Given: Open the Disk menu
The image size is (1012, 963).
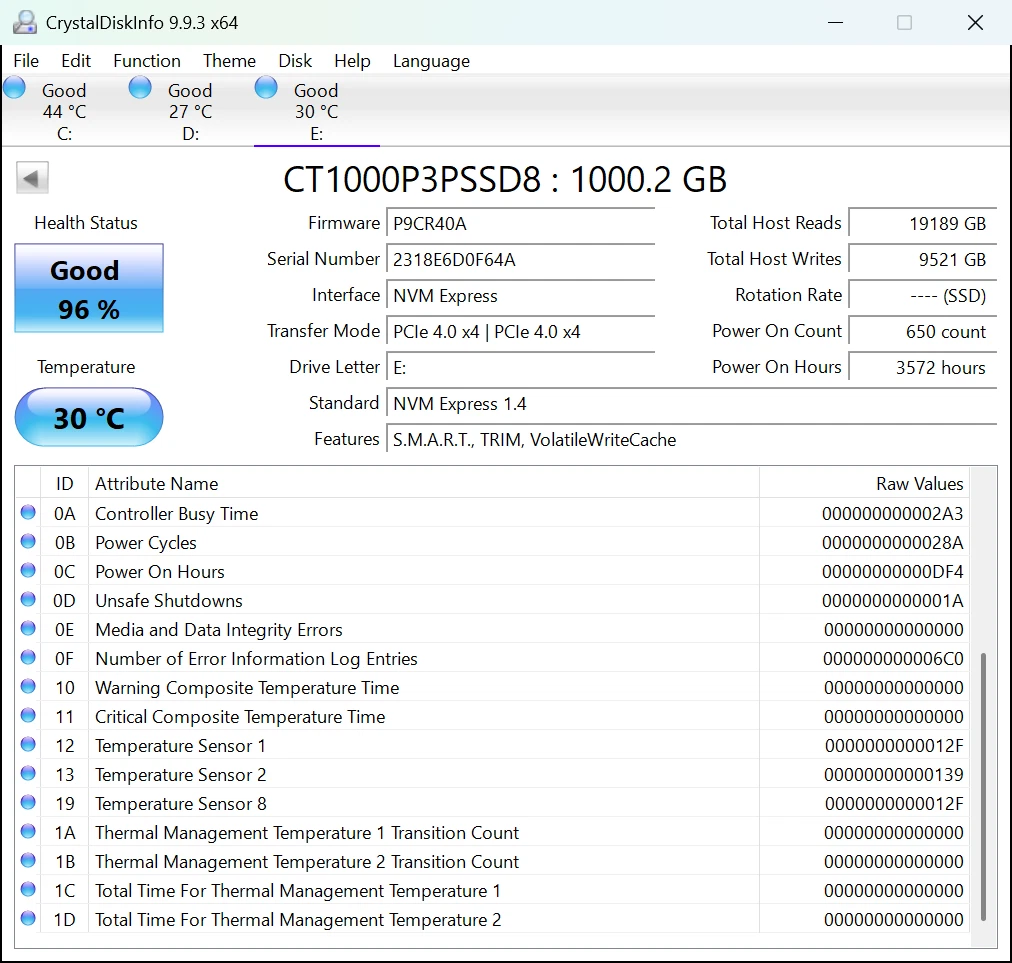Looking at the screenshot, I should [295, 61].
